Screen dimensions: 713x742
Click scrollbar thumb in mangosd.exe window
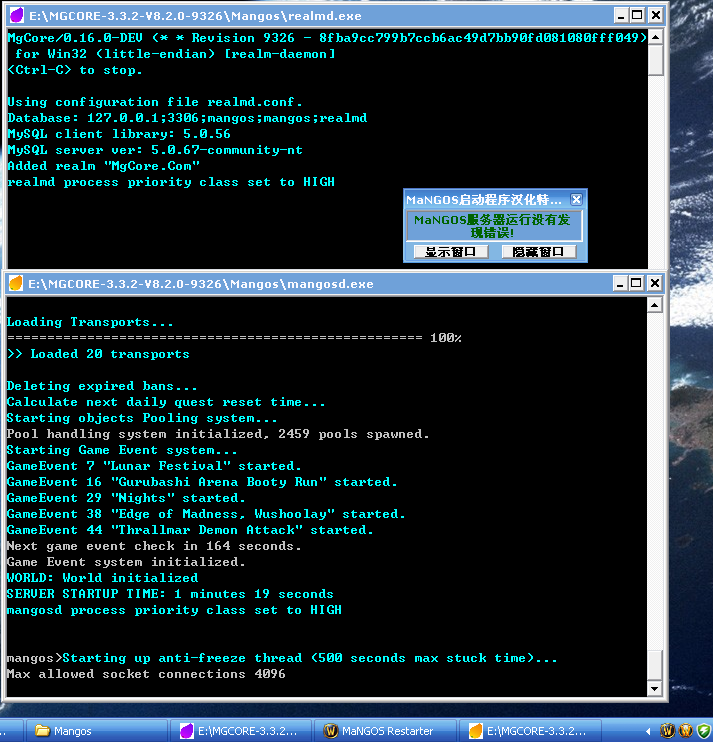pyautogui.click(x=654, y=665)
